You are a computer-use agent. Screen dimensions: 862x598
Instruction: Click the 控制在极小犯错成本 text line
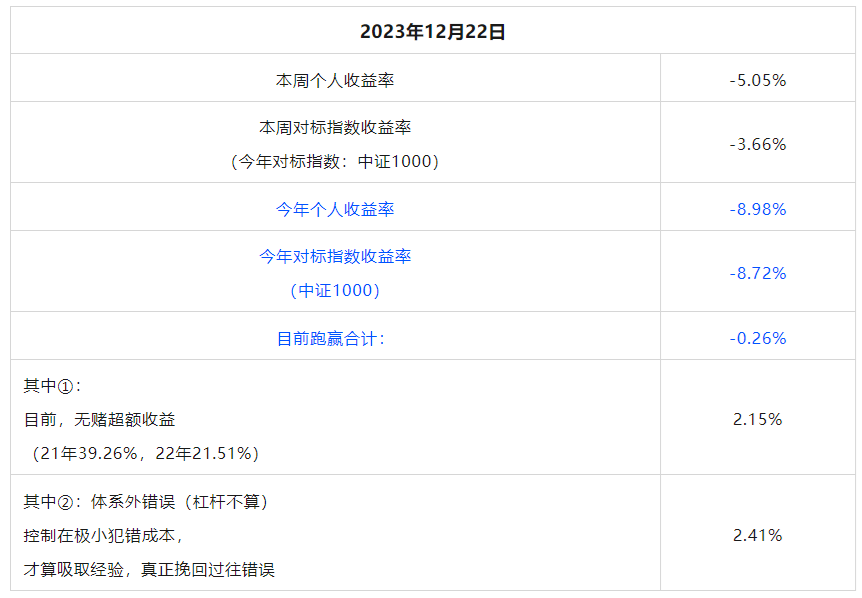pyautogui.click(x=103, y=535)
